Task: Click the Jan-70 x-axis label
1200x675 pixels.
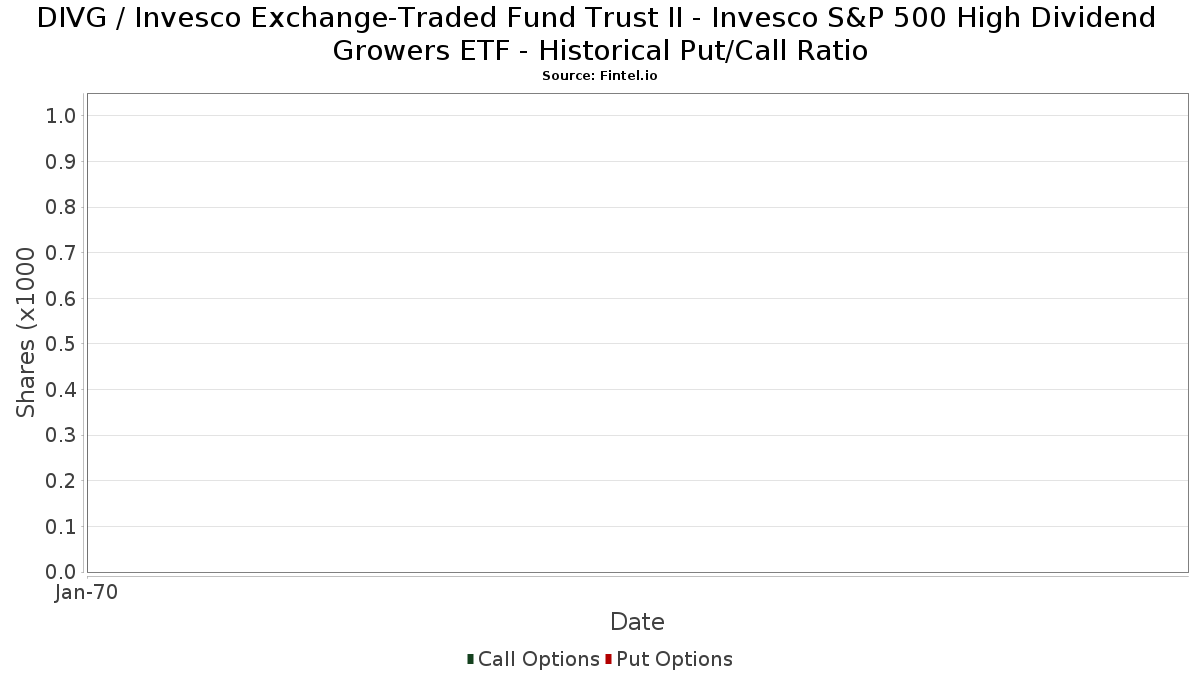Action: point(87,593)
